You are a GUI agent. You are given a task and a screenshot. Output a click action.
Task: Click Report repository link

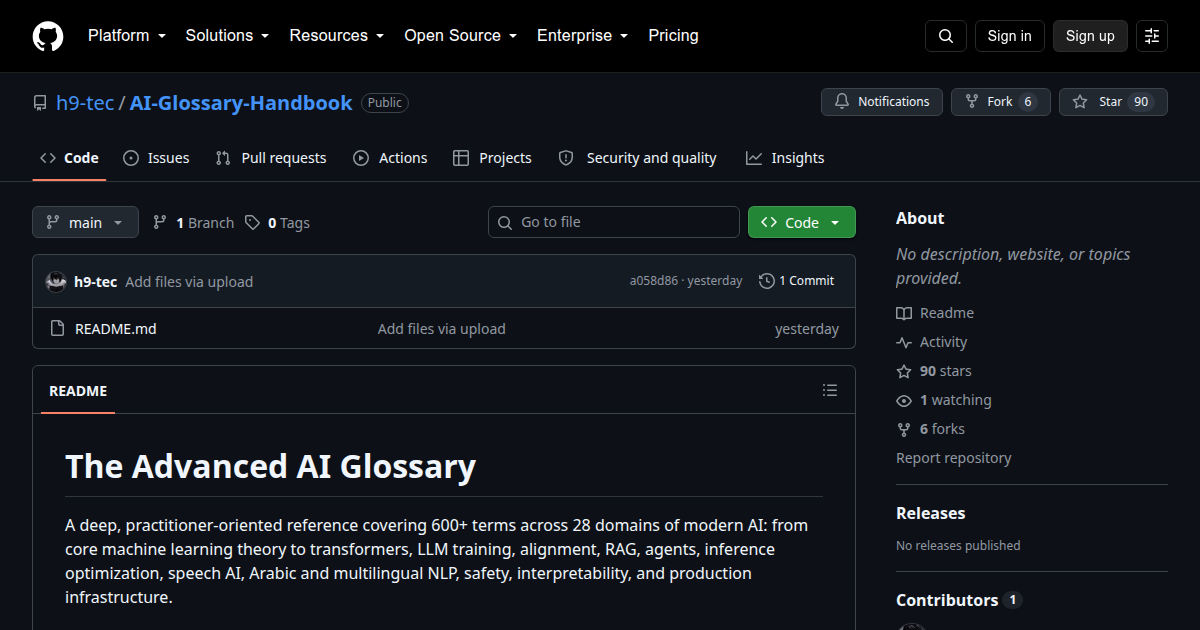click(954, 458)
